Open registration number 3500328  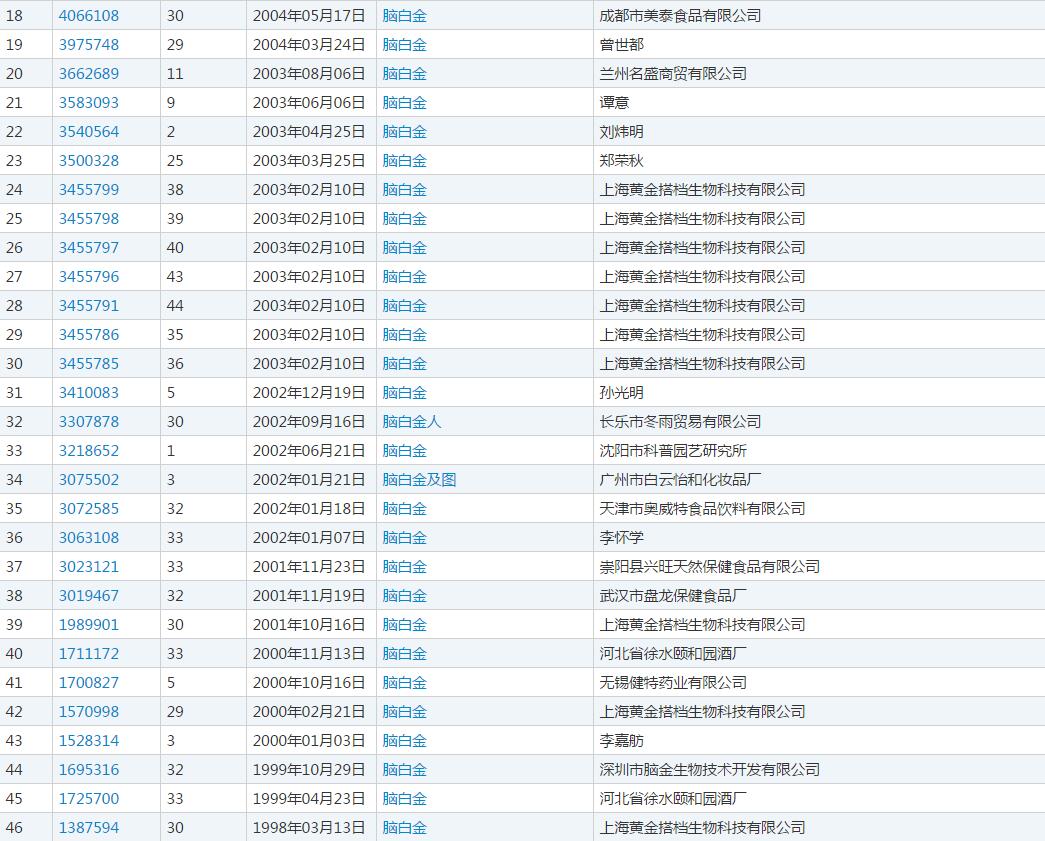coord(89,161)
